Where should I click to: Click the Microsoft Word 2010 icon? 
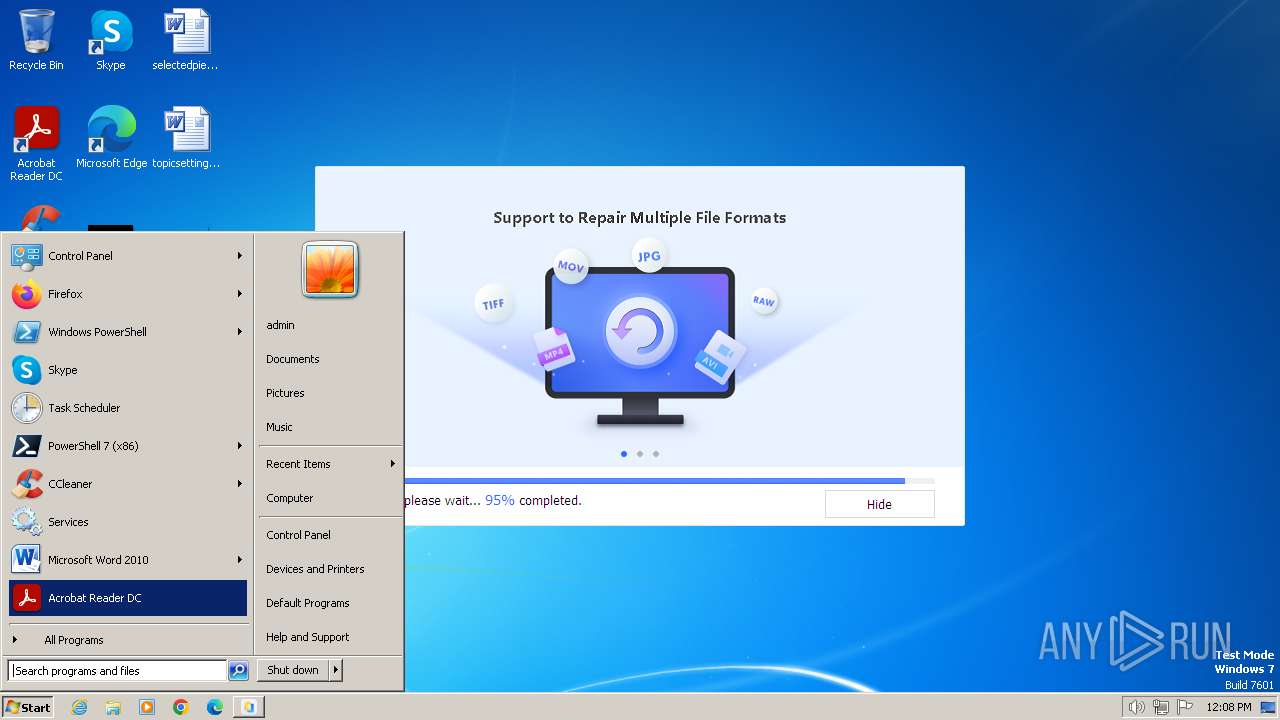pos(26,560)
